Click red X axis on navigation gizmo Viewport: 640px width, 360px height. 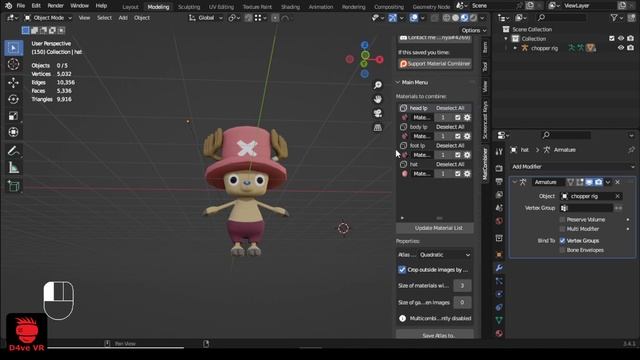click(380, 60)
